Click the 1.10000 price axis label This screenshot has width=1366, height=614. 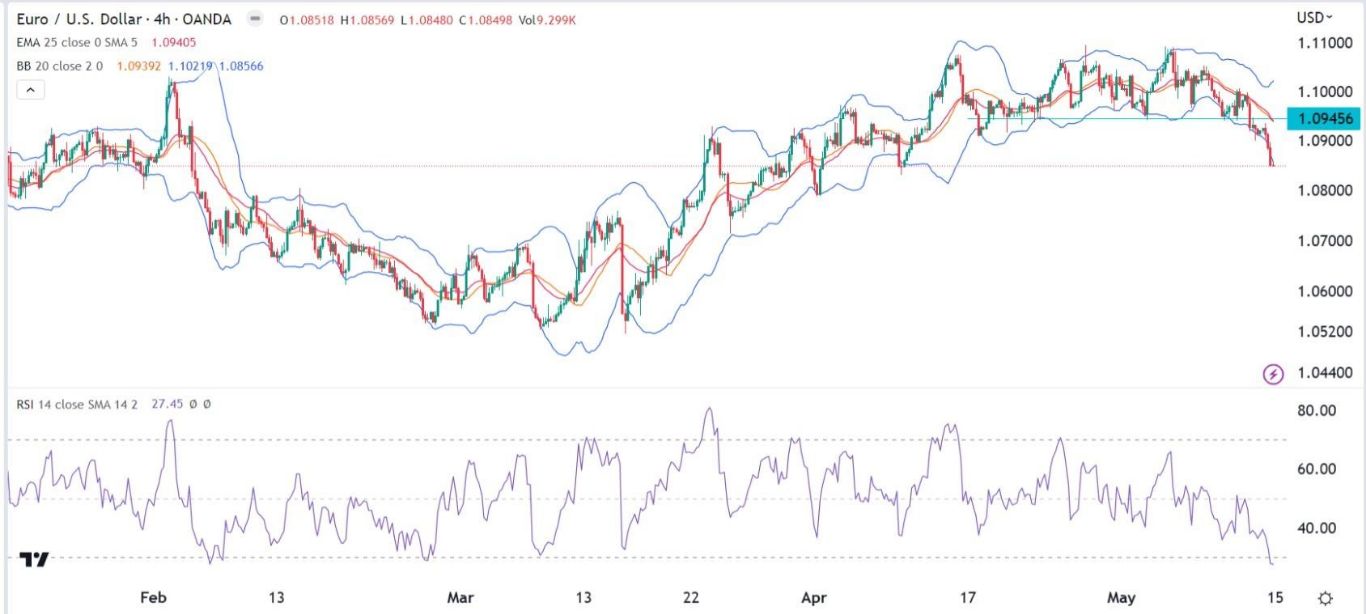coord(1324,91)
